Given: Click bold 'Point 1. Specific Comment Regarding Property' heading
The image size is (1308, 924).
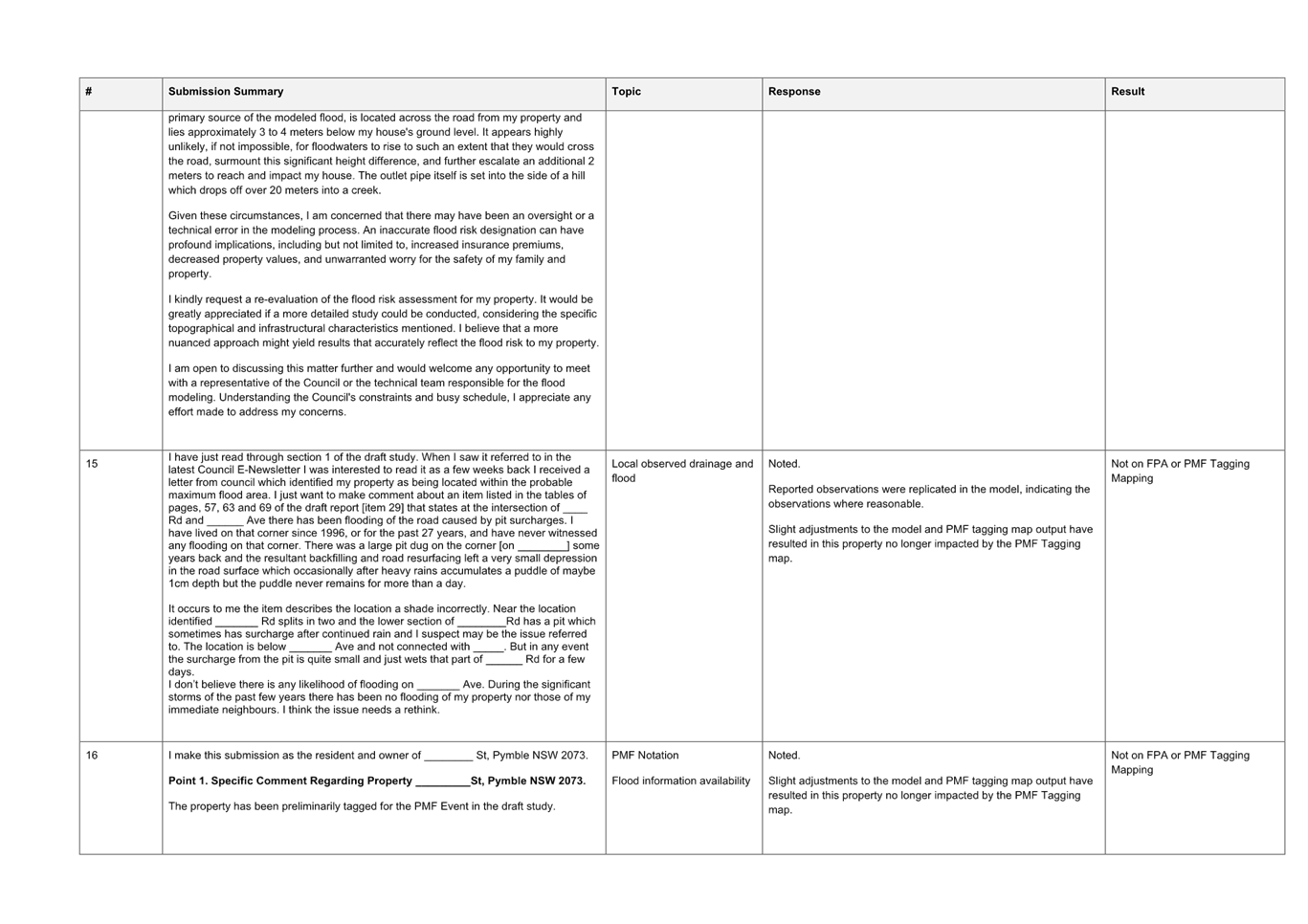Looking at the screenshot, I should tap(377, 781).
